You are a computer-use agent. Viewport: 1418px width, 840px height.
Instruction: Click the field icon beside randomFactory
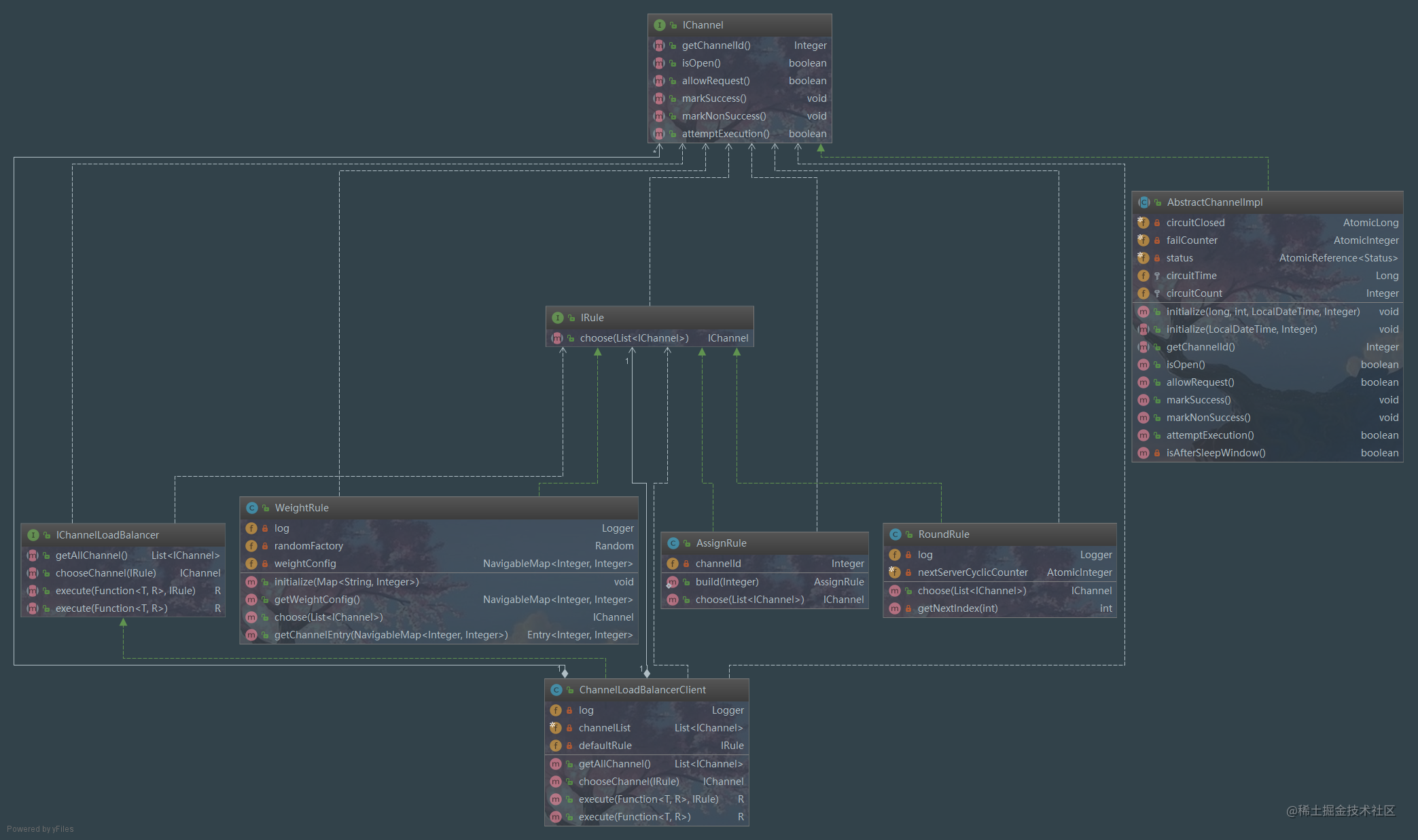(251, 546)
